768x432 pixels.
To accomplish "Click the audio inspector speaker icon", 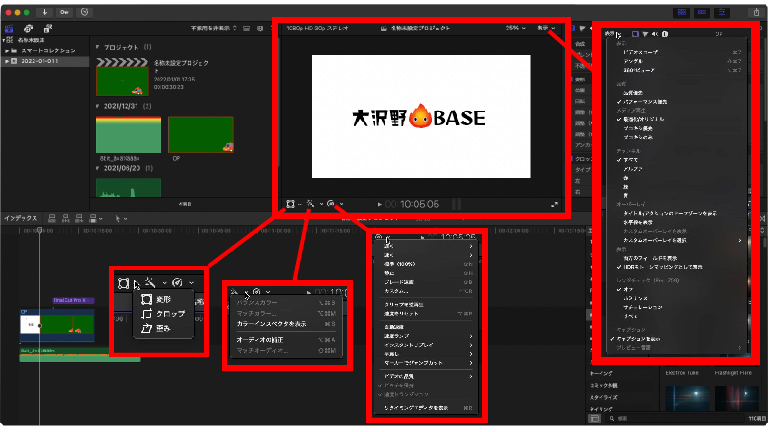I will tap(655, 34).
